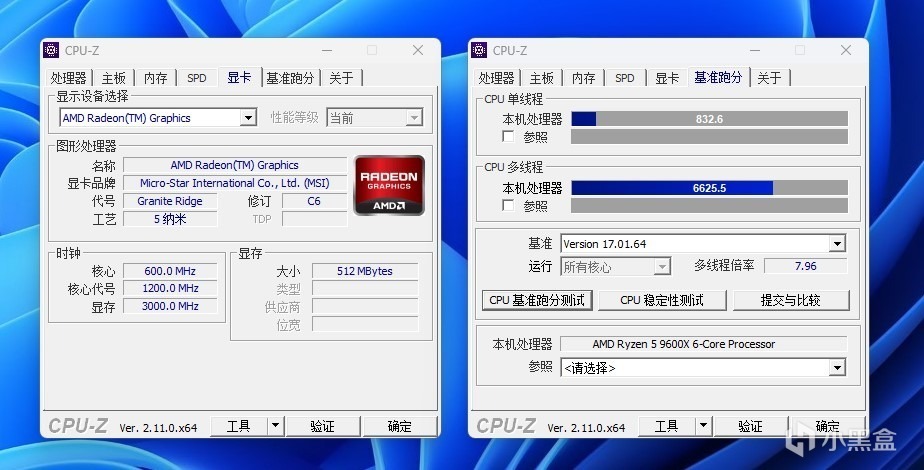Open 主板 tab in left window
924x470 pixels.
click(114, 78)
